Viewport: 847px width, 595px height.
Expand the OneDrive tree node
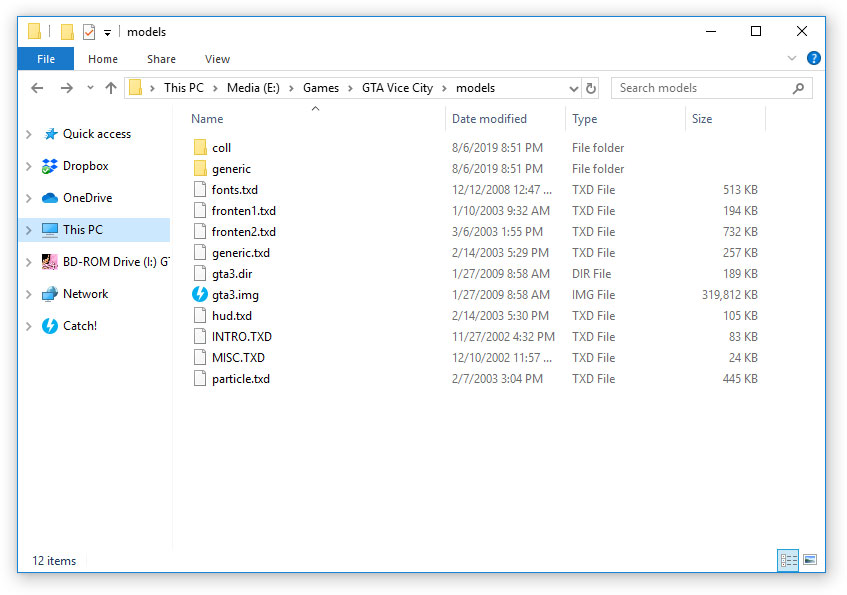tap(29, 198)
